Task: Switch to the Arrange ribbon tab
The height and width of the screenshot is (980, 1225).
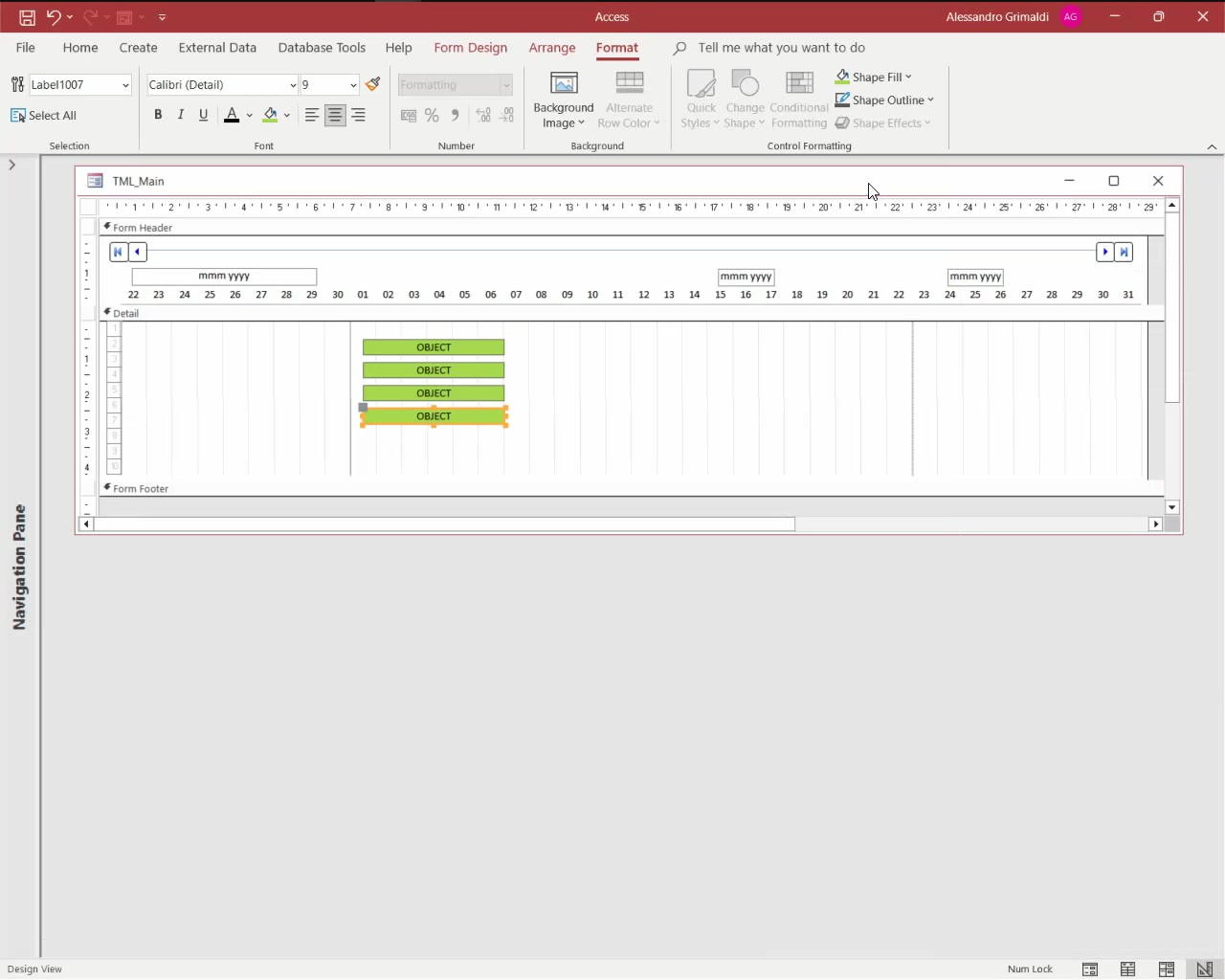Action: point(552,48)
